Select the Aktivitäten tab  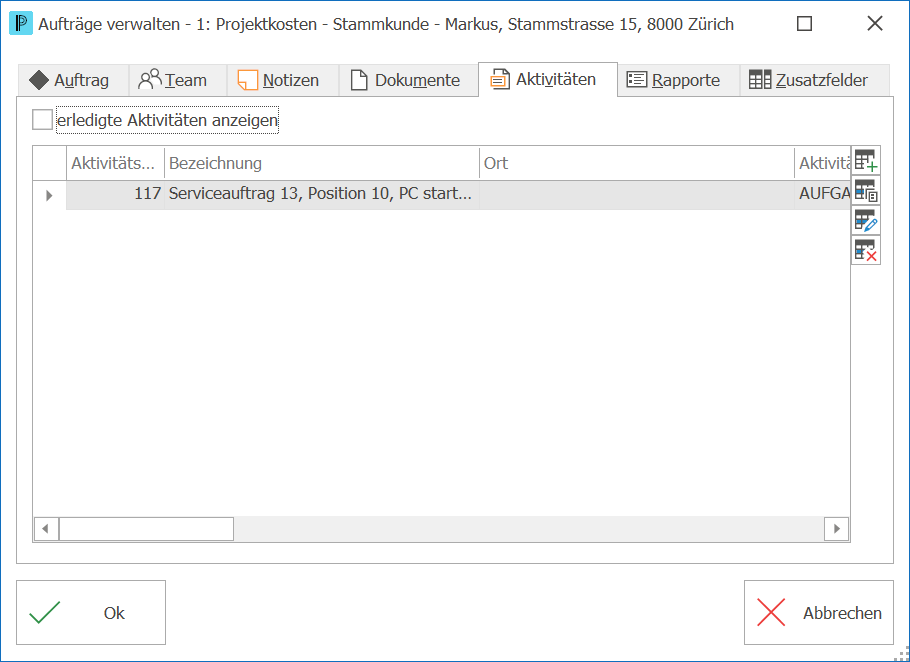coord(548,79)
